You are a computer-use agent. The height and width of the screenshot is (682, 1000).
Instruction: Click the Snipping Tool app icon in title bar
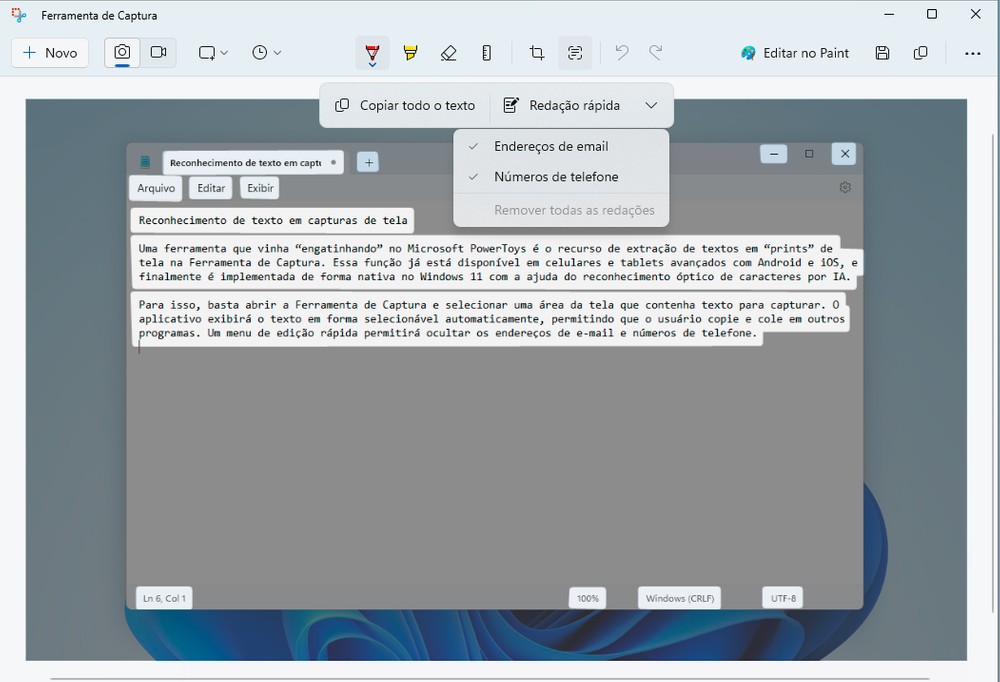[x=19, y=15]
